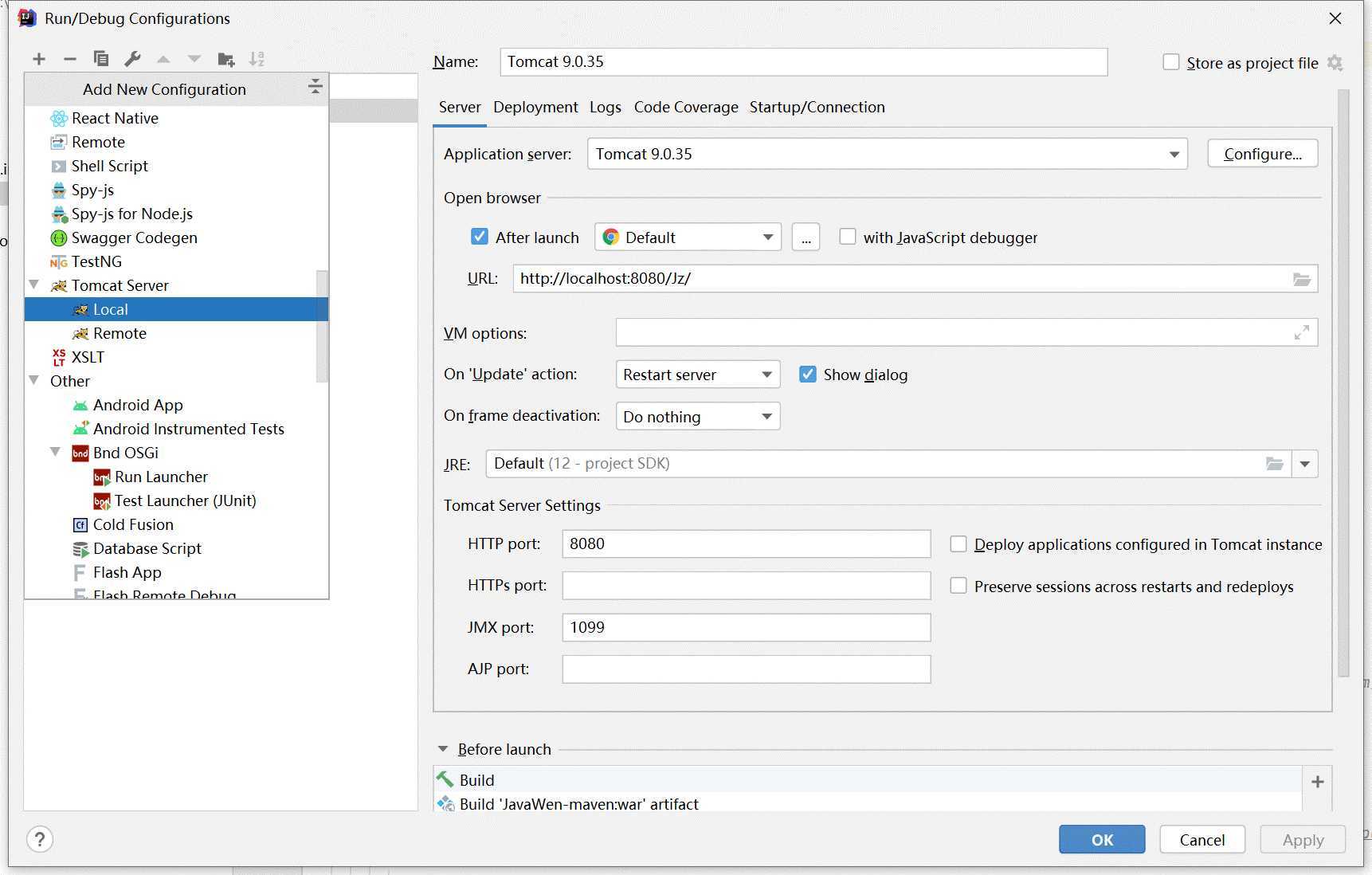This screenshot has height=875, width=1372.
Task: Switch to the Code Coverage tab
Action: (686, 108)
